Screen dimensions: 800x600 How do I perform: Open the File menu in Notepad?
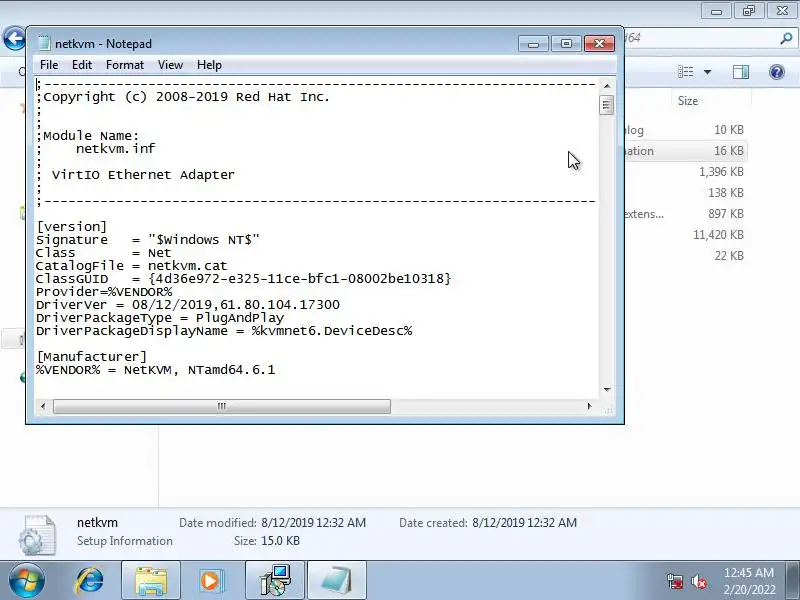(49, 65)
